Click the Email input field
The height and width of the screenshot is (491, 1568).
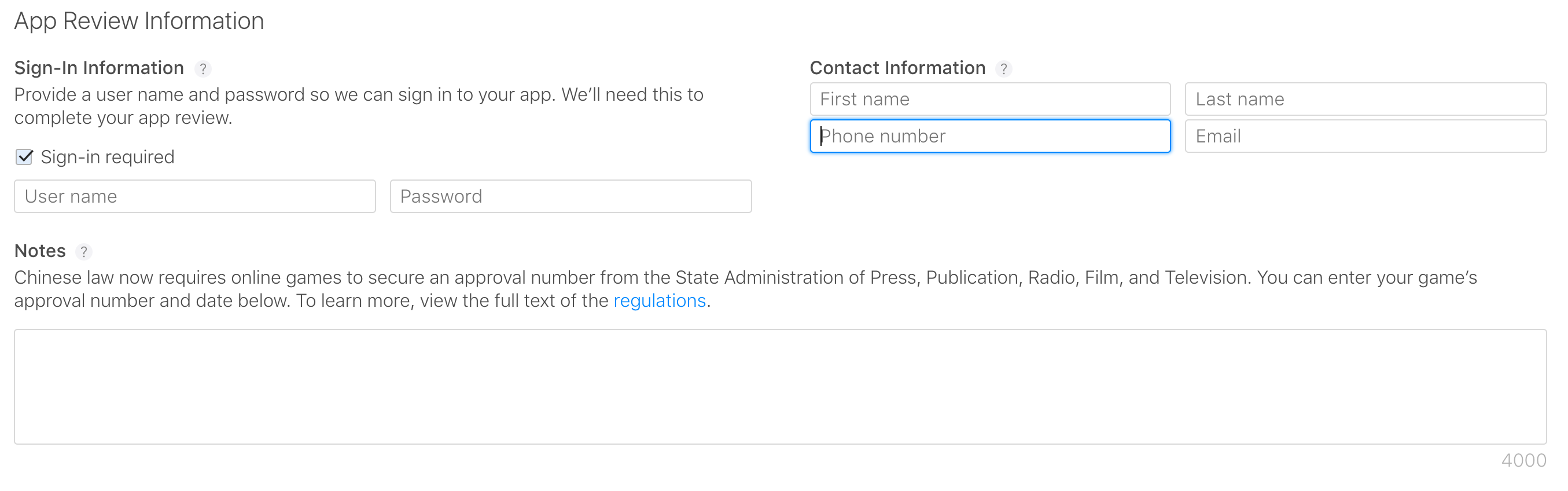1365,136
